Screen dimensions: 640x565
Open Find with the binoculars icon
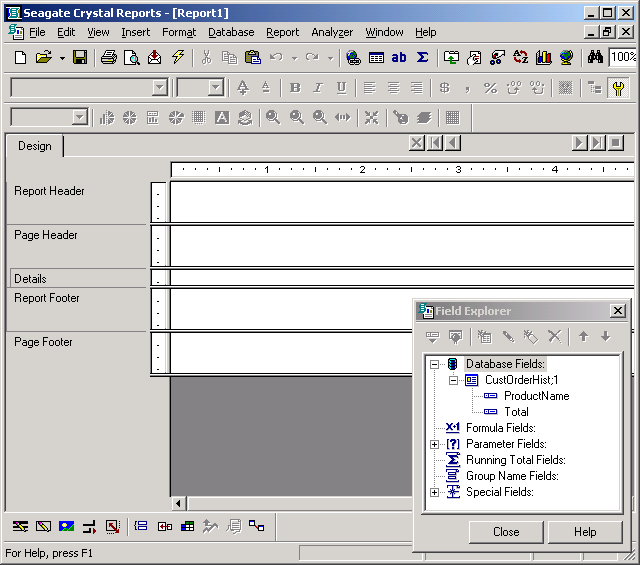595,58
